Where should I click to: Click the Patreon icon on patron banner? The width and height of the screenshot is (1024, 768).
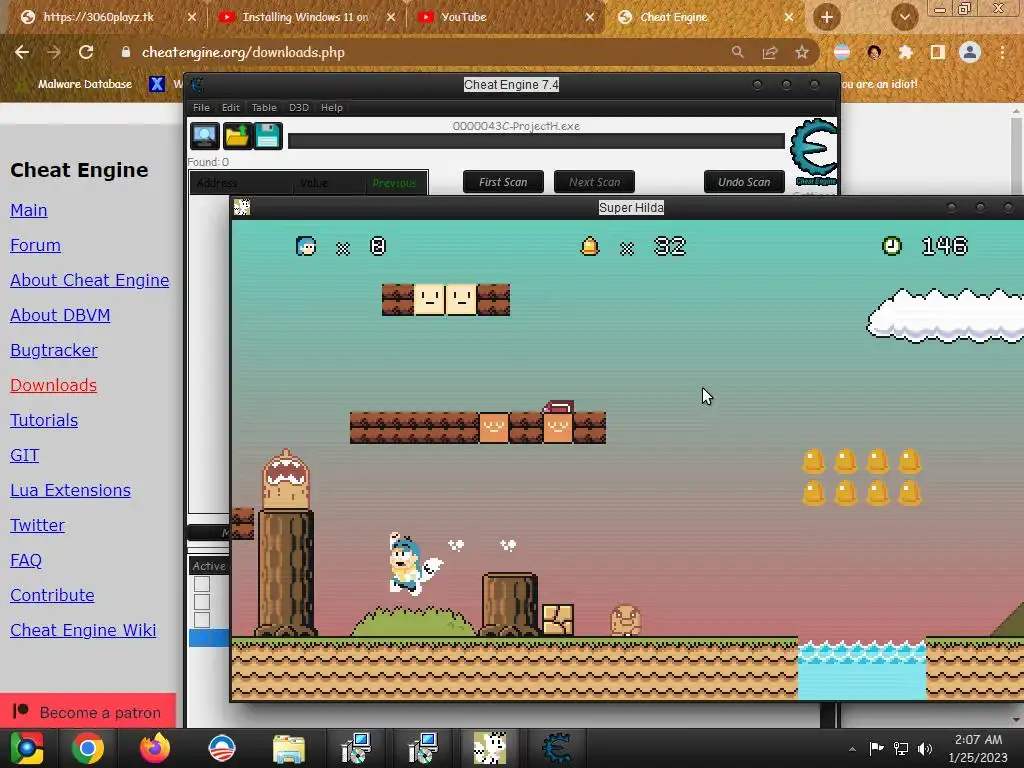pyautogui.click(x=20, y=711)
